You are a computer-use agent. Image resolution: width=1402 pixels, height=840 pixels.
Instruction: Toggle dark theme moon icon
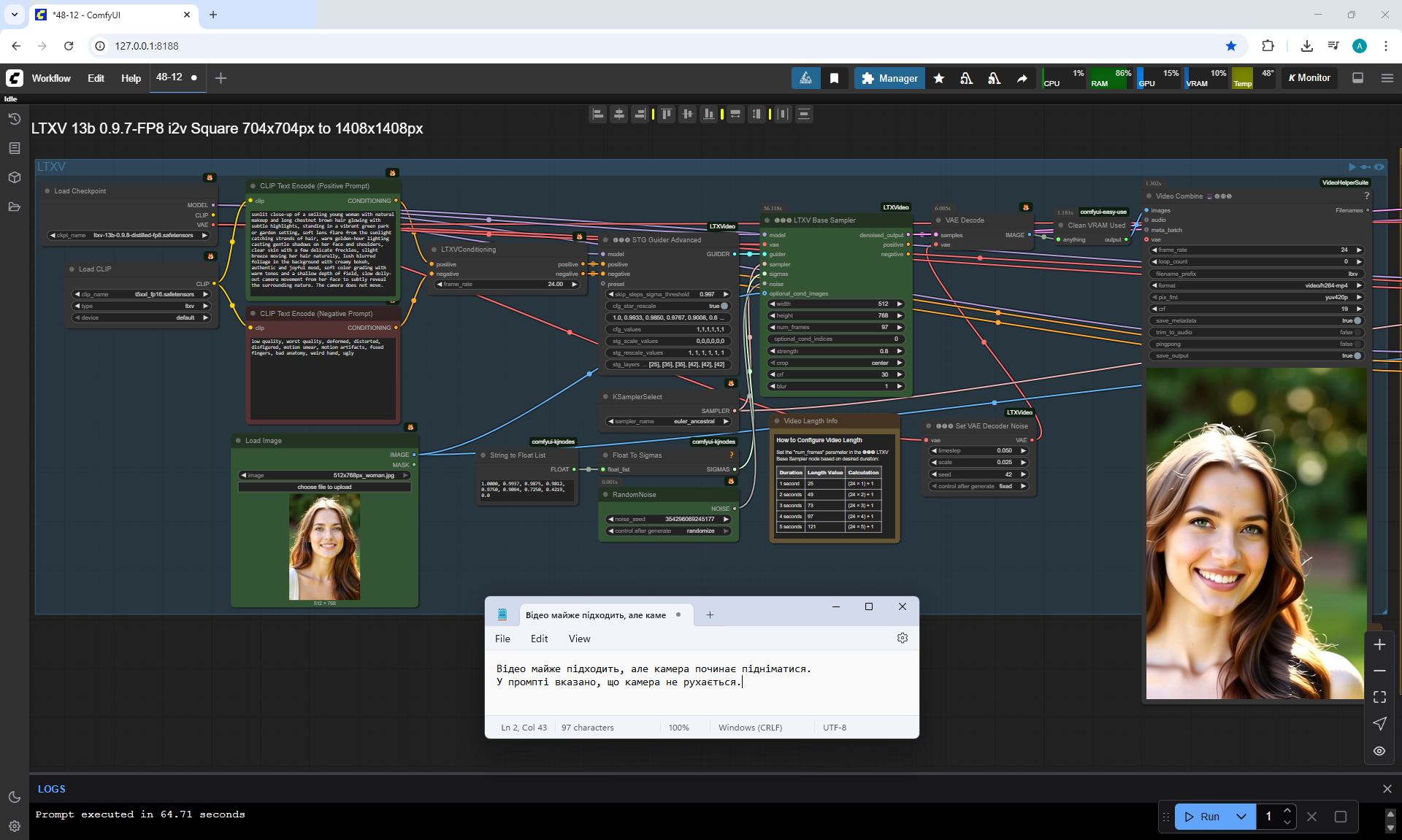click(14, 797)
